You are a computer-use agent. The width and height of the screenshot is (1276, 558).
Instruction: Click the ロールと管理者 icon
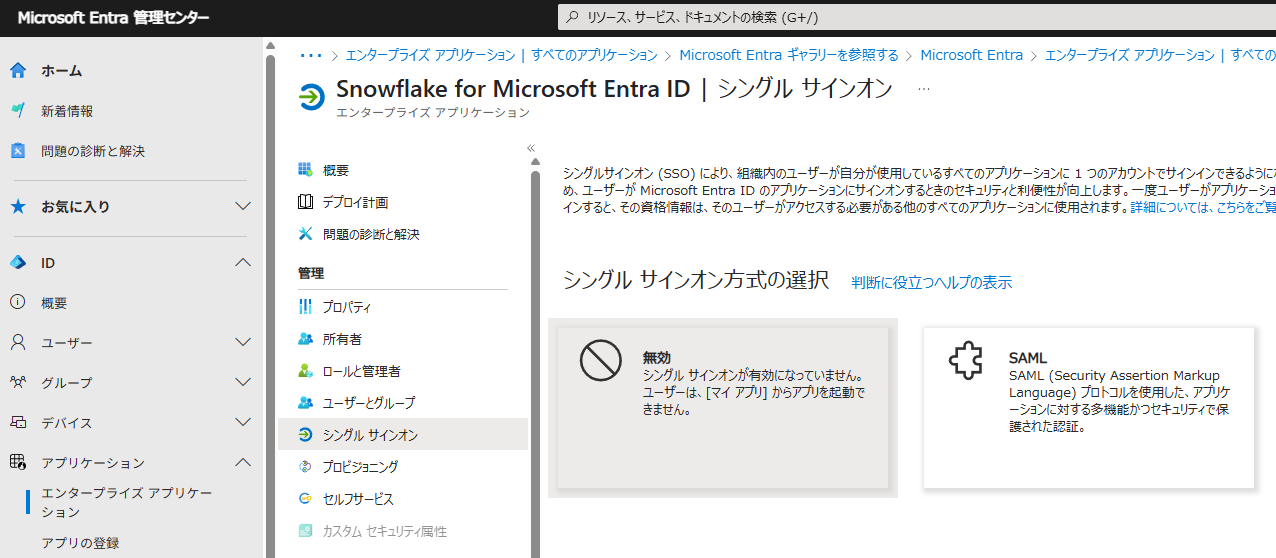(x=306, y=371)
